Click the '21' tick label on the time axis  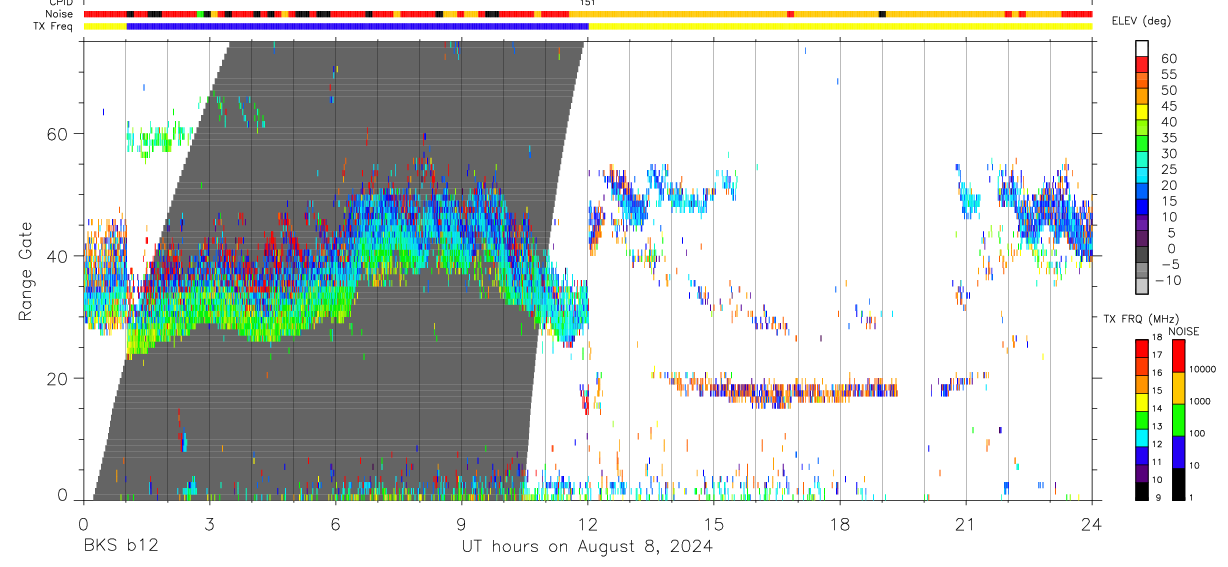pos(966,523)
